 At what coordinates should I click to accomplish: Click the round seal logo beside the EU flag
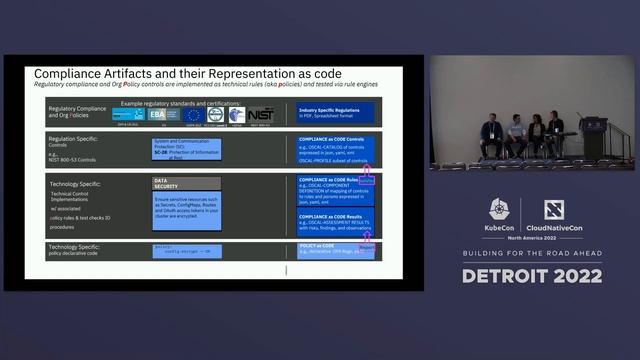(216, 115)
